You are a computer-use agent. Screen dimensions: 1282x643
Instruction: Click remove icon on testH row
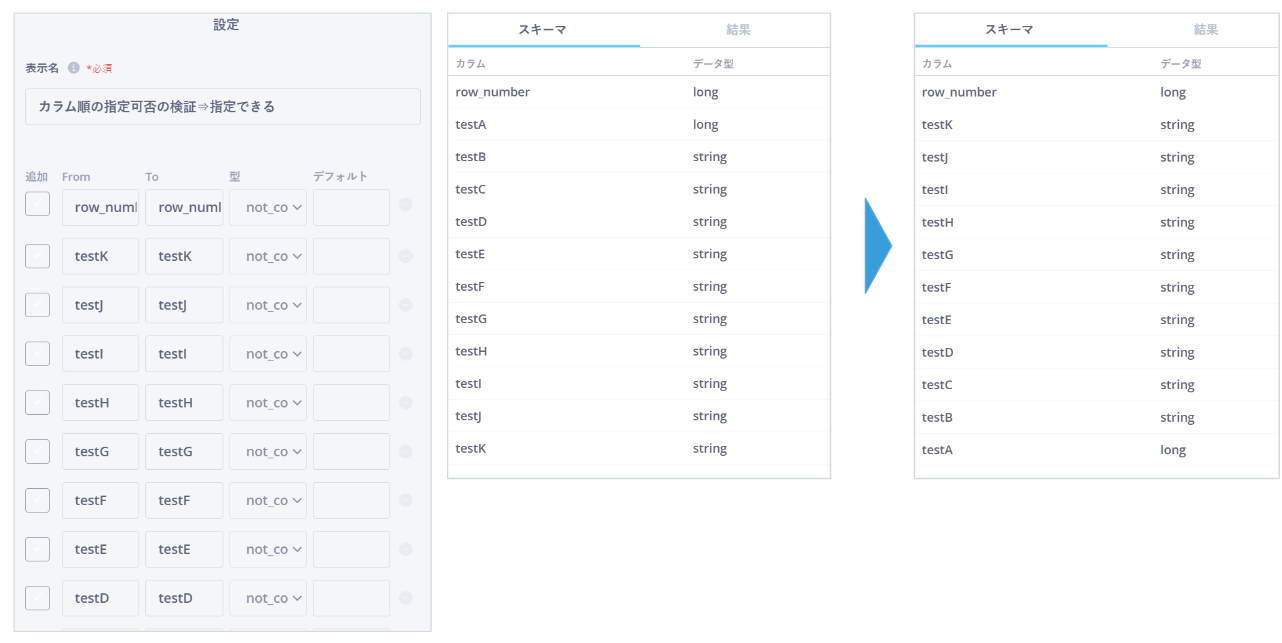[406, 403]
